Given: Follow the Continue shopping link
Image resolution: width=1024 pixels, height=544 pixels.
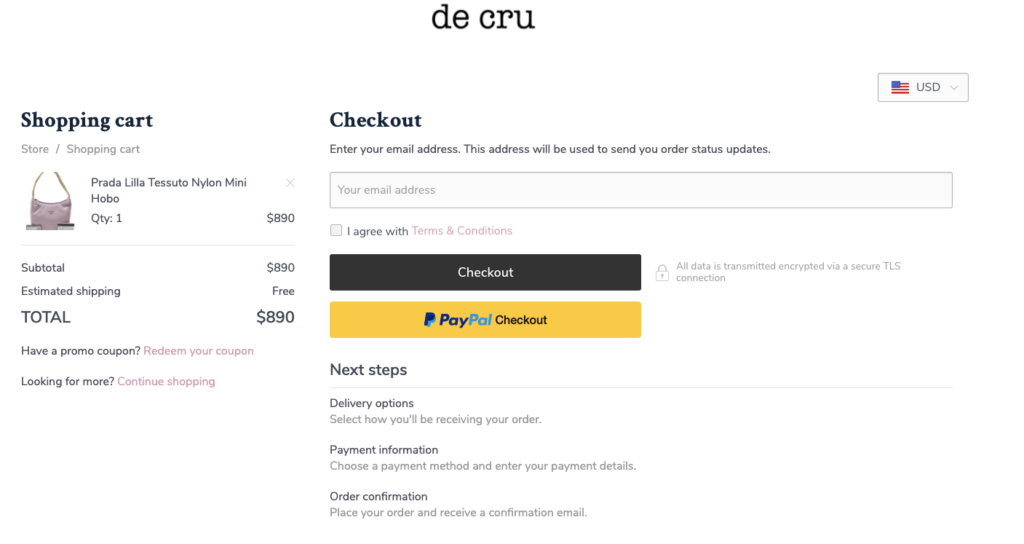Looking at the screenshot, I should 166,381.
